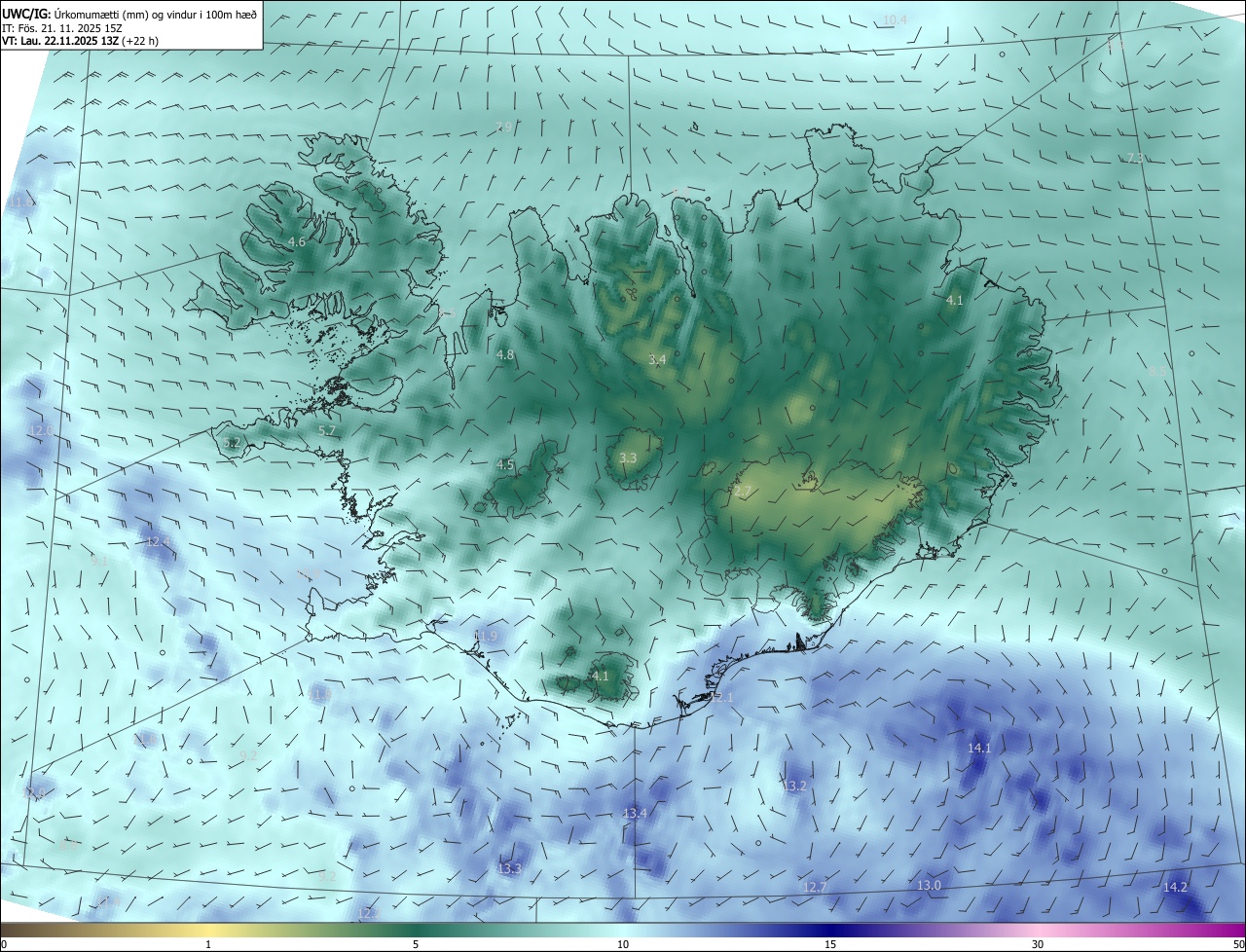The height and width of the screenshot is (952, 1246).
Task: Click the 10 tick on the colour scale
Action: (623, 944)
